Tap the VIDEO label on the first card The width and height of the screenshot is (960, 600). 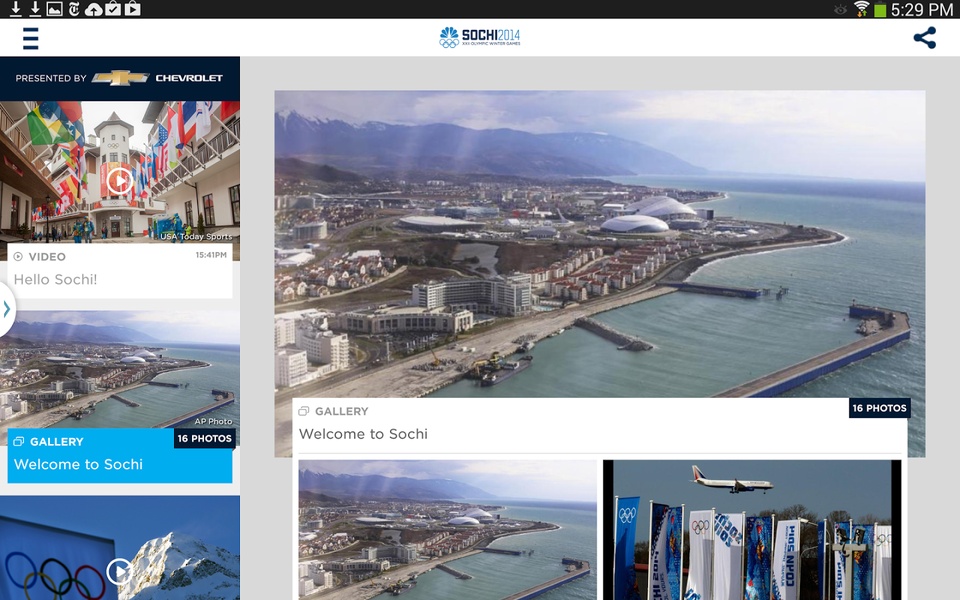click(x=47, y=257)
